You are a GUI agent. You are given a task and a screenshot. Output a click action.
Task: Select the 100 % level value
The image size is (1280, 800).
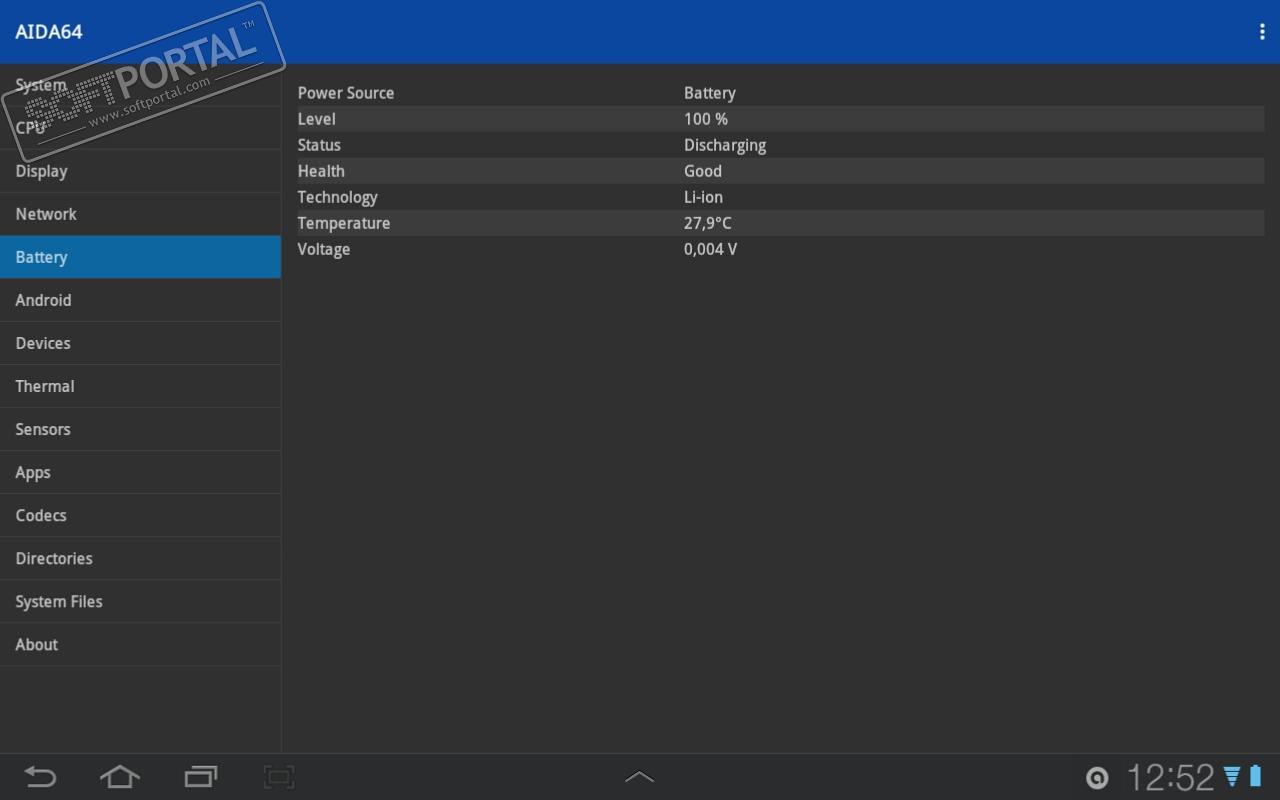click(x=706, y=119)
